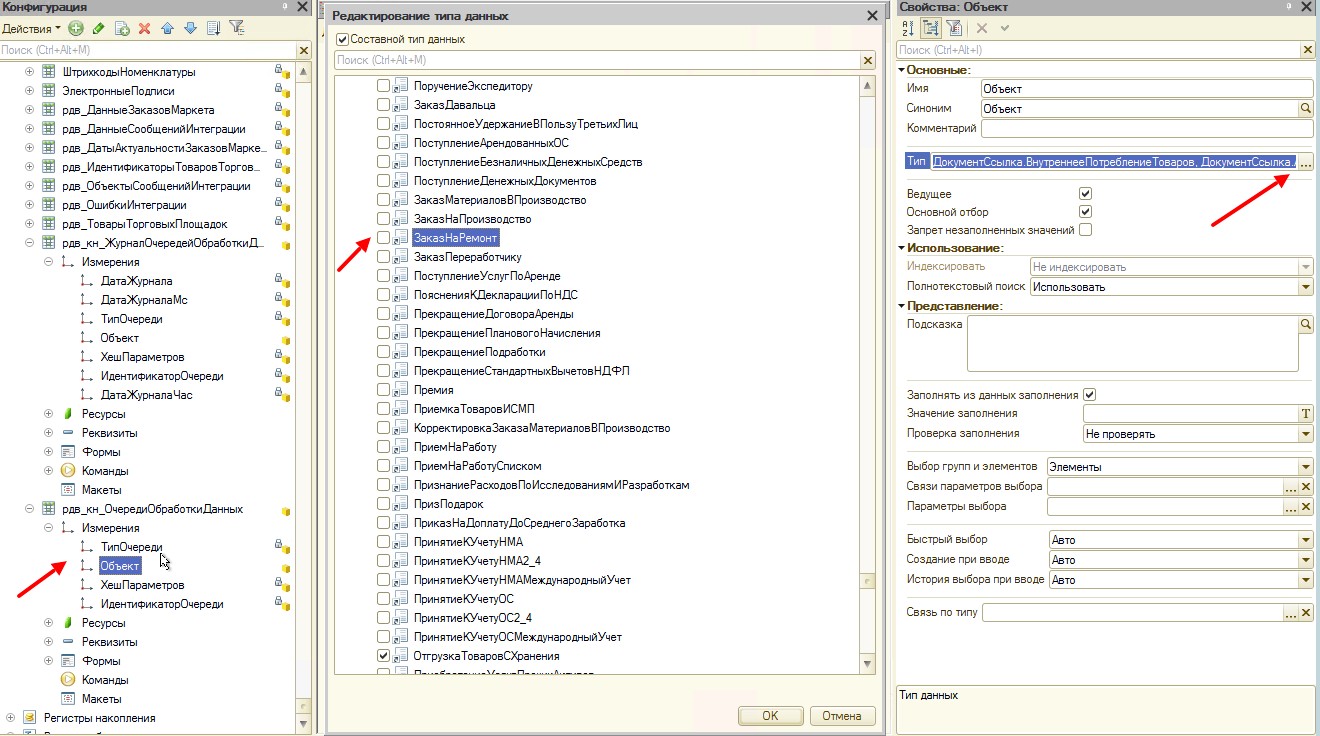Open ellipsis for Параметры выбора
The width and height of the screenshot is (1320, 736).
pyautogui.click(x=1291, y=507)
